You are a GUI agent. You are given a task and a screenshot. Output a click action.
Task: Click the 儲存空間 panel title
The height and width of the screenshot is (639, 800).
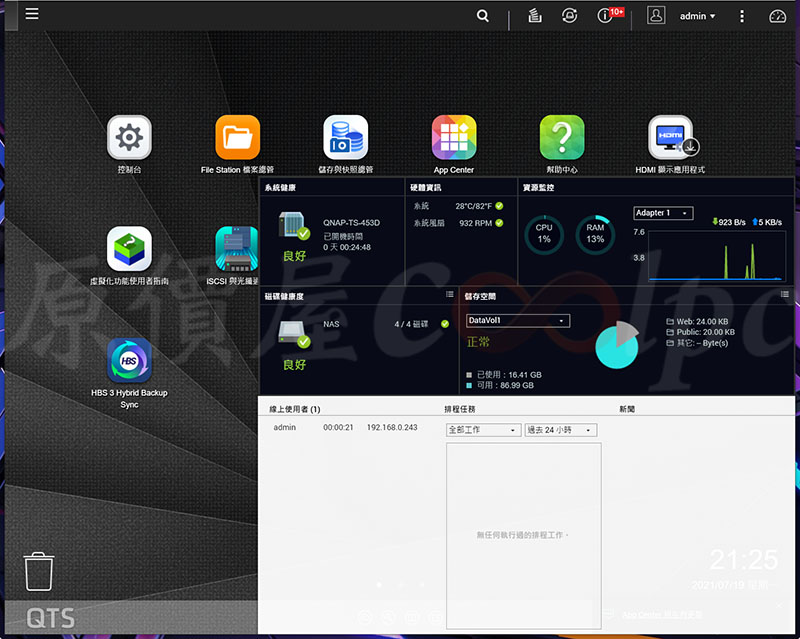coord(480,296)
